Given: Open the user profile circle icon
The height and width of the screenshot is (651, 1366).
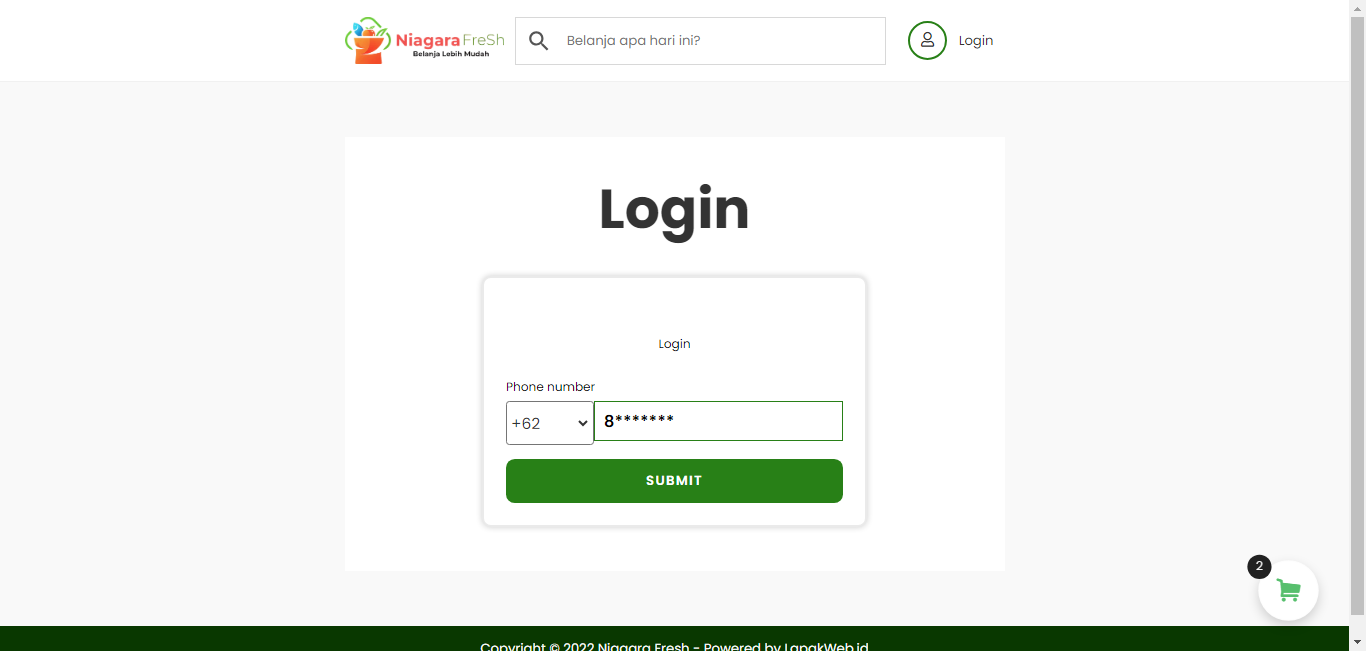Looking at the screenshot, I should (927, 41).
